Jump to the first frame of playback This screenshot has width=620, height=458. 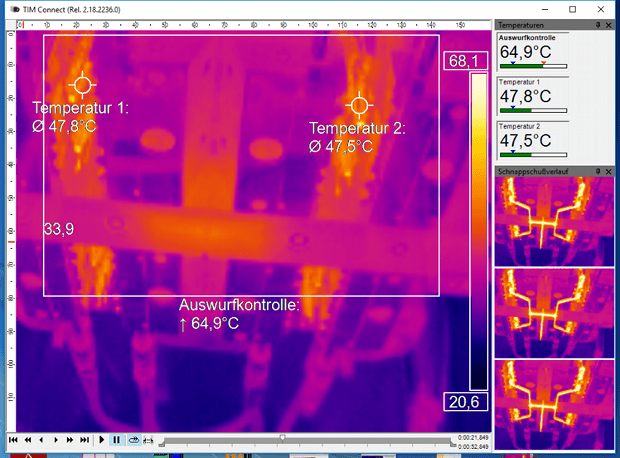click(x=13, y=440)
